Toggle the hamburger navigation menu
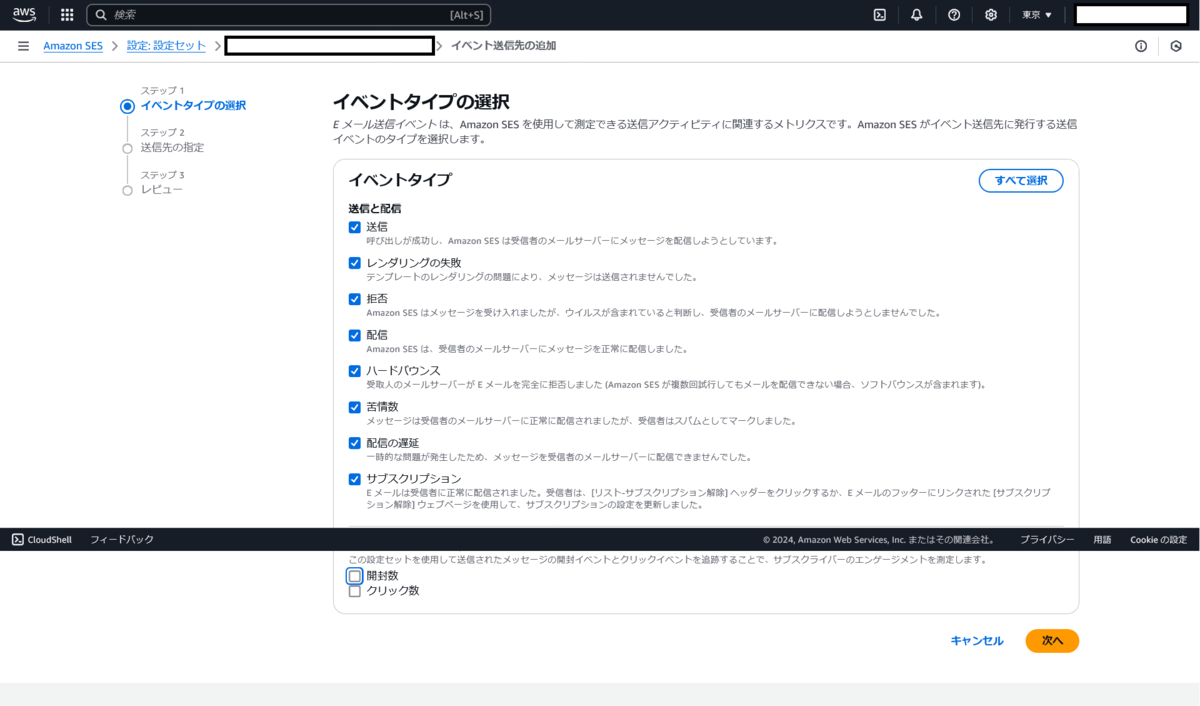Viewport: 1200px width, 706px height. 23,46
